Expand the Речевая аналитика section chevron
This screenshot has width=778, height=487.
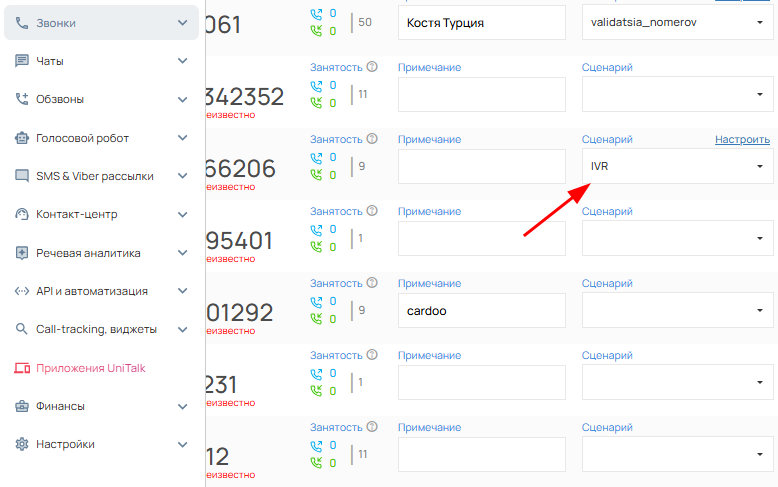coord(182,253)
